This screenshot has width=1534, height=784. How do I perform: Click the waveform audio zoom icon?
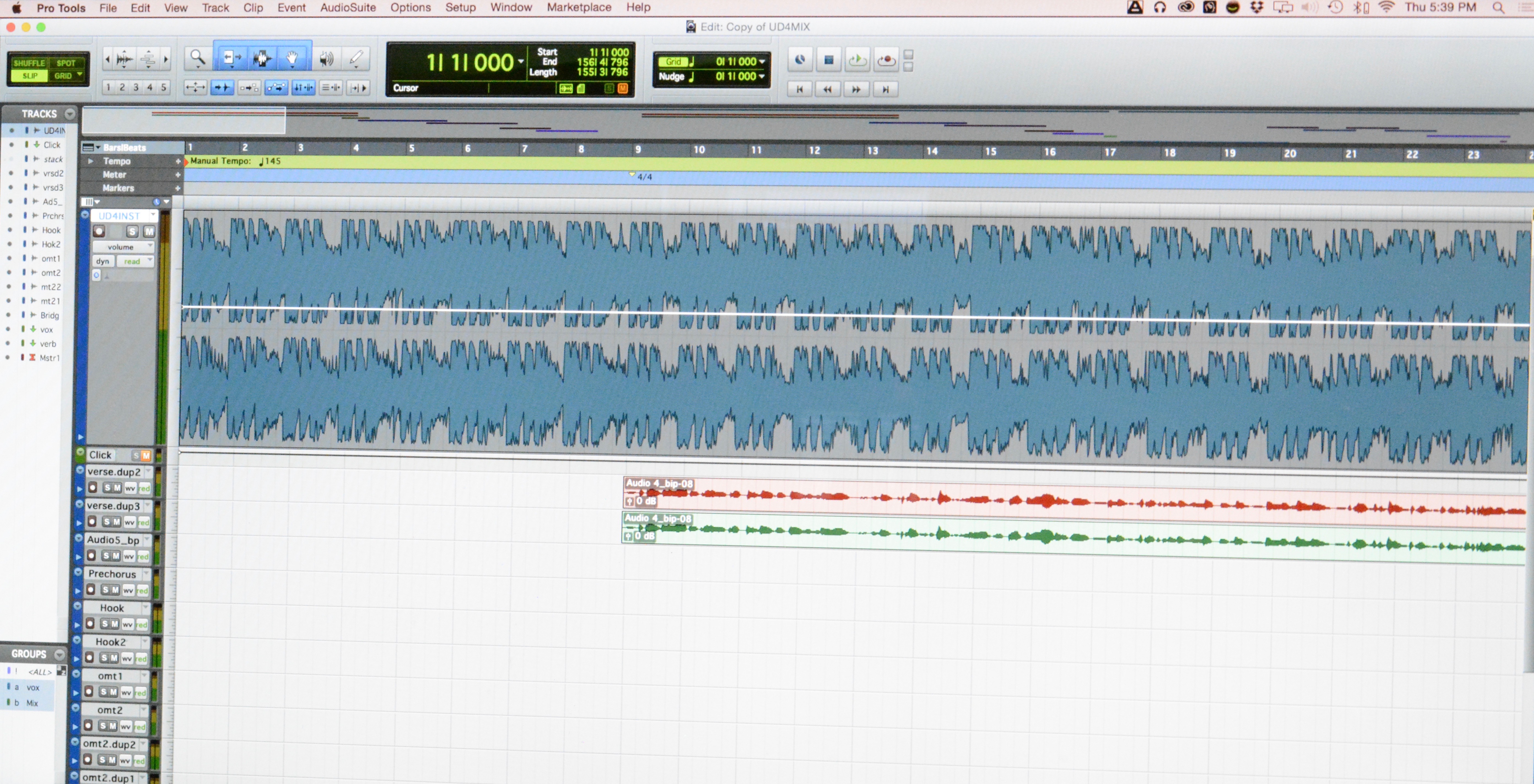point(124,59)
